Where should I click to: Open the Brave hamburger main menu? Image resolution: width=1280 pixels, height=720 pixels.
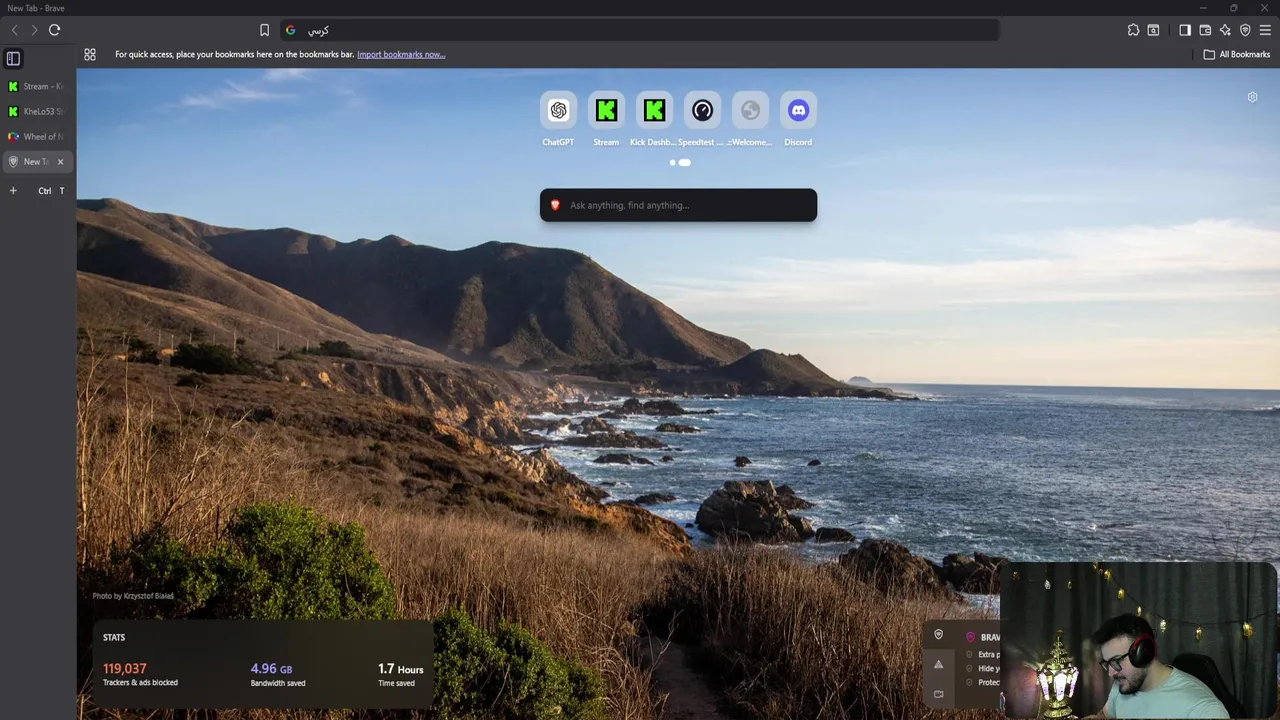(x=1265, y=30)
